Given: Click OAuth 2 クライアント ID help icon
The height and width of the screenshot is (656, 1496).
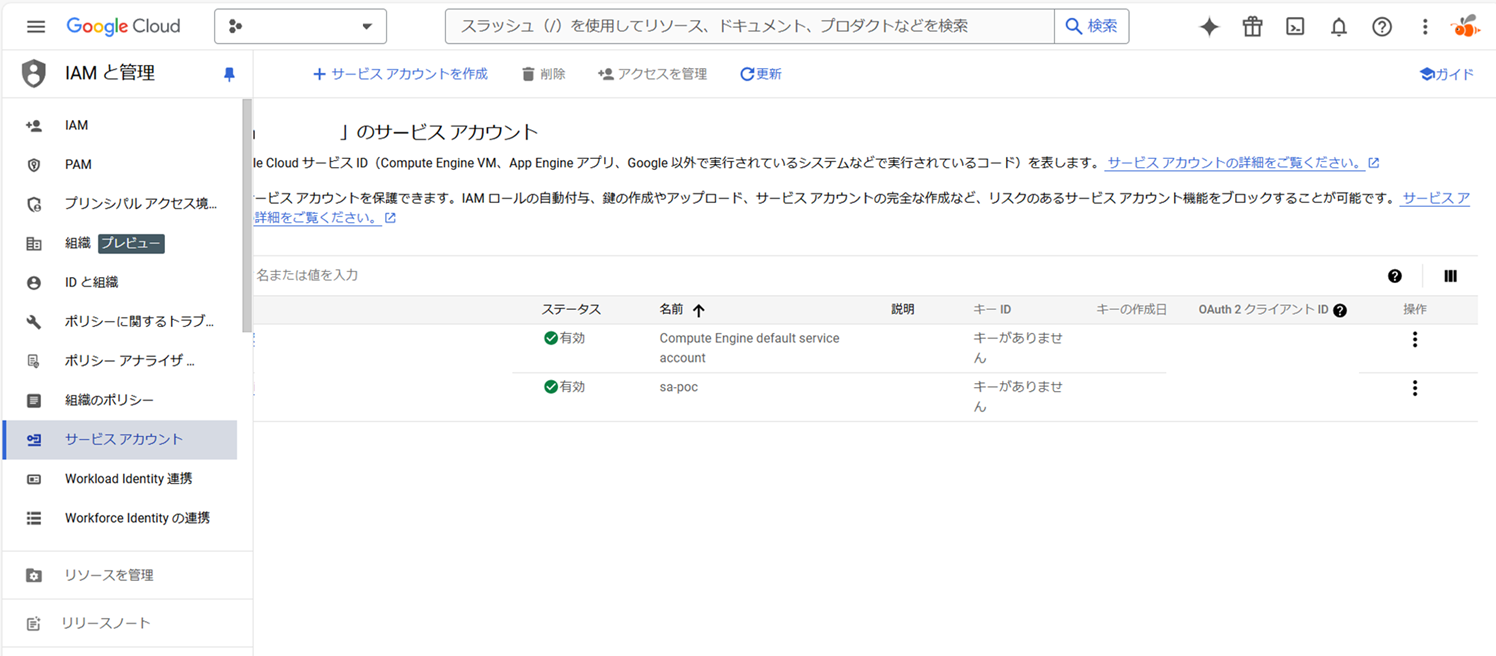Looking at the screenshot, I should coord(1340,310).
